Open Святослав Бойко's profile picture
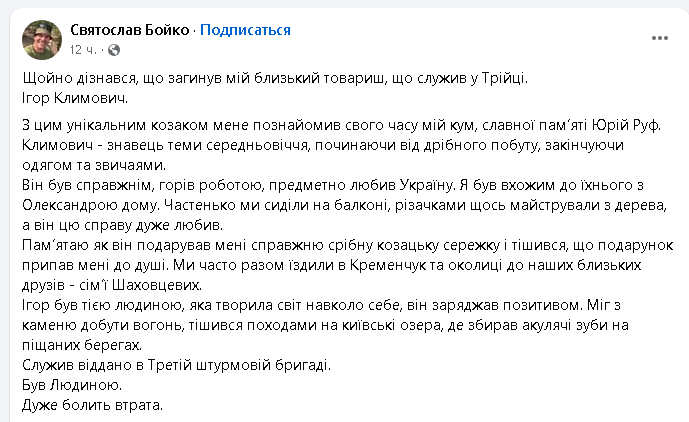Viewport: 689px width, 422px height. pyautogui.click(x=42, y=39)
